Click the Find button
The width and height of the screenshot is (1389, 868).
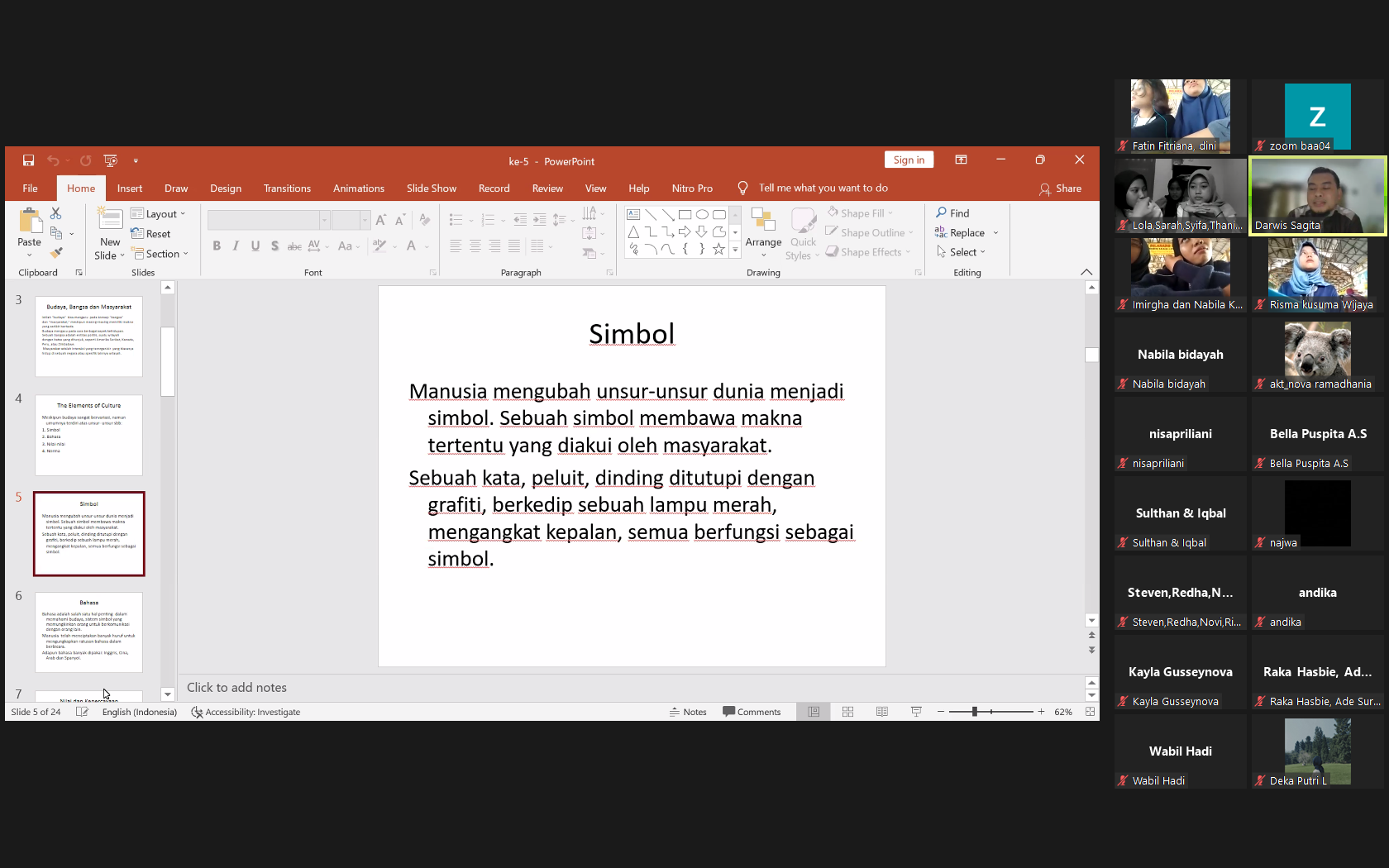952,213
